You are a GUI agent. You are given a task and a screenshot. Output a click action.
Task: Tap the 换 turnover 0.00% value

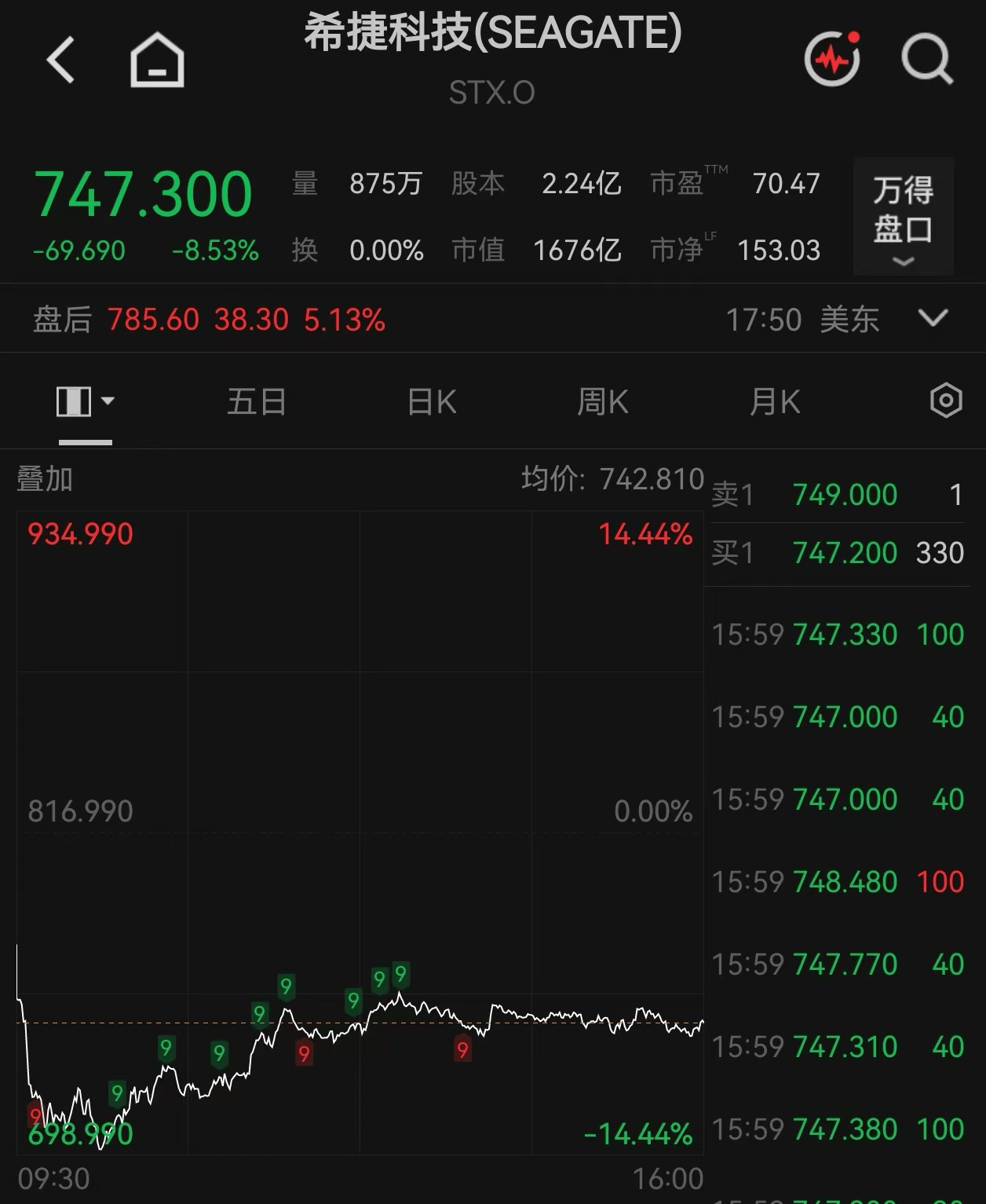coord(386,251)
